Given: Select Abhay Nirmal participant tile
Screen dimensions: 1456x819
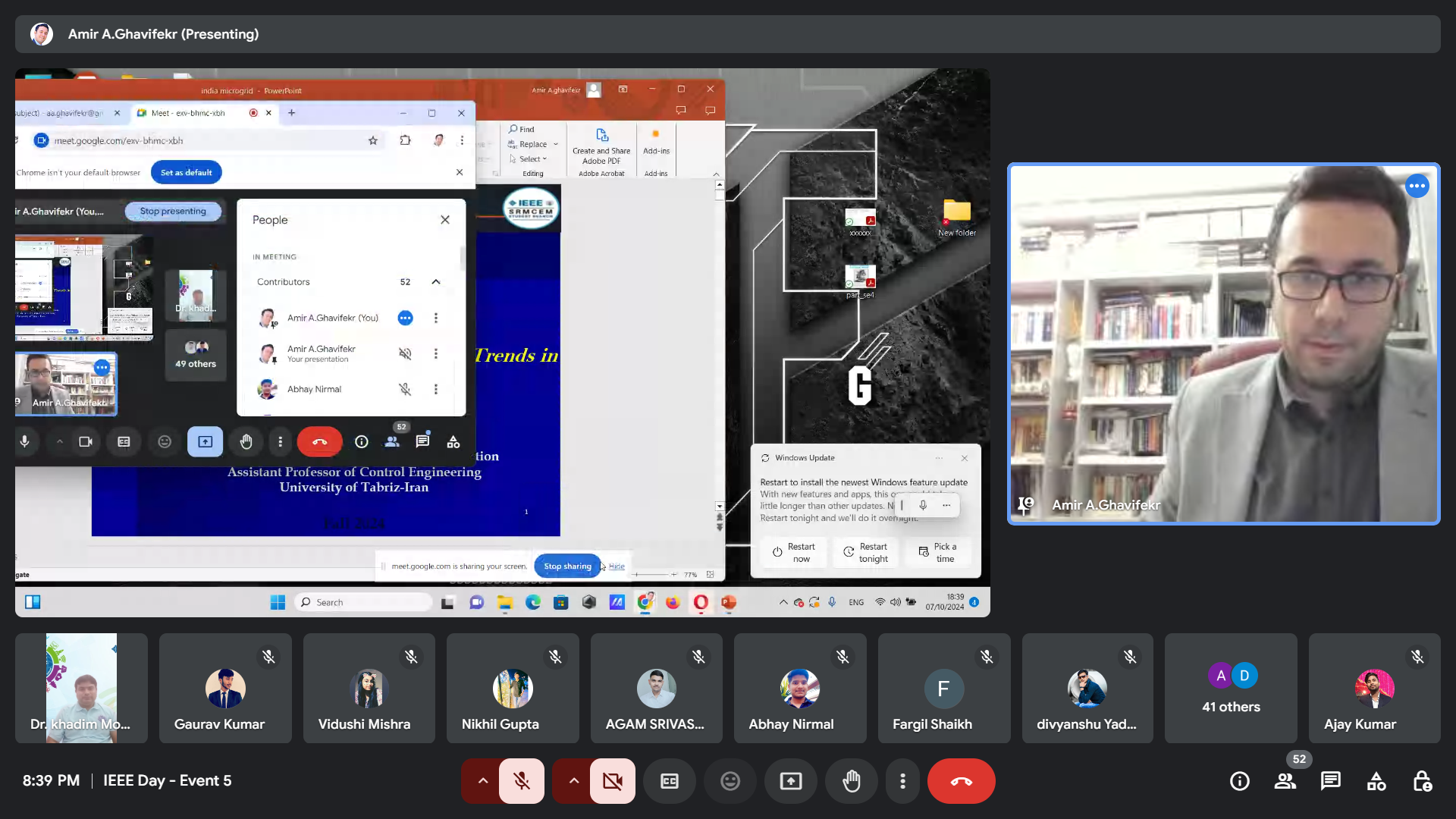Looking at the screenshot, I should 799,689.
